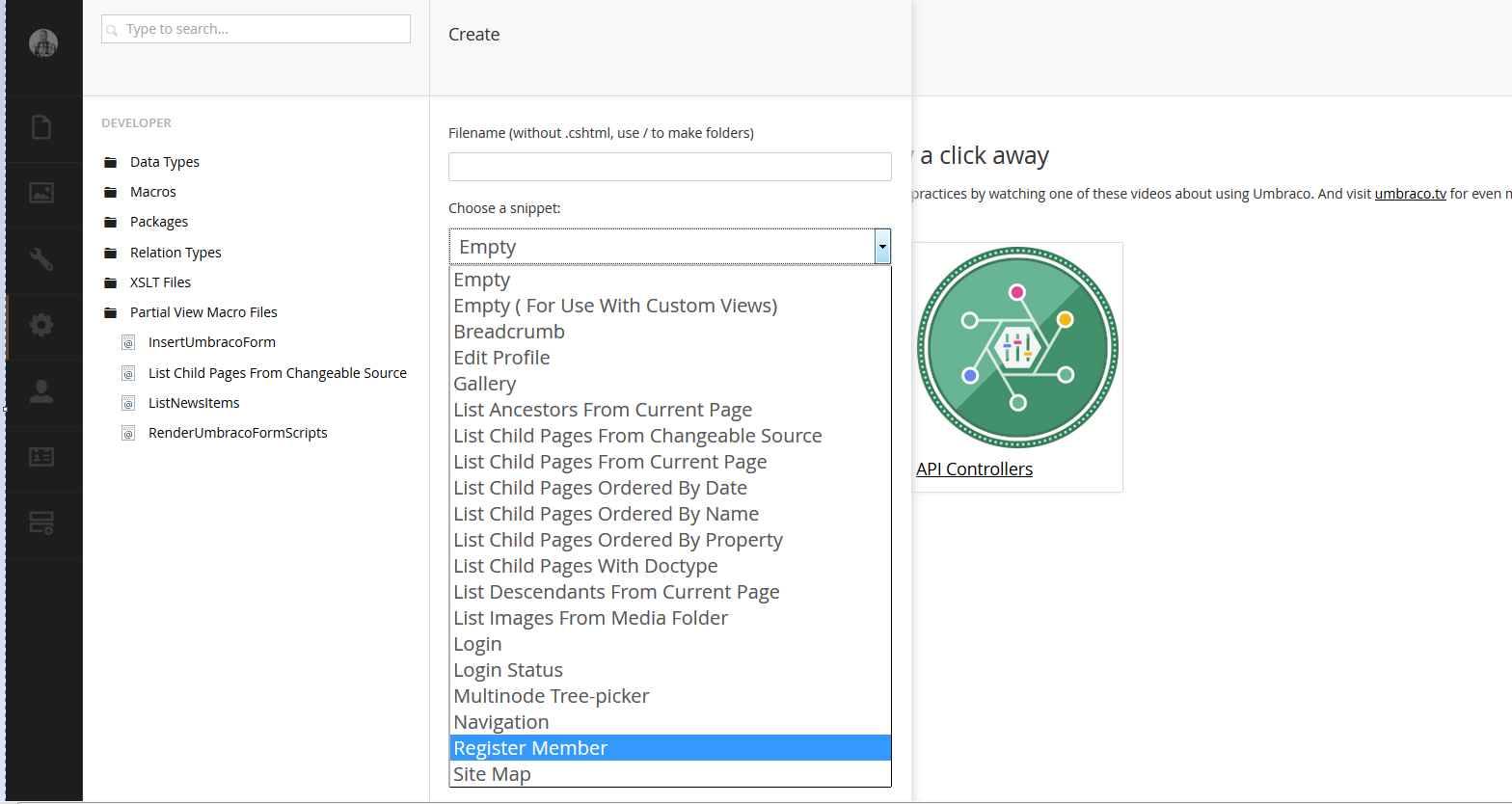Open the Relation Types tree node
Screen dimensions: 1512x804
[175, 253]
